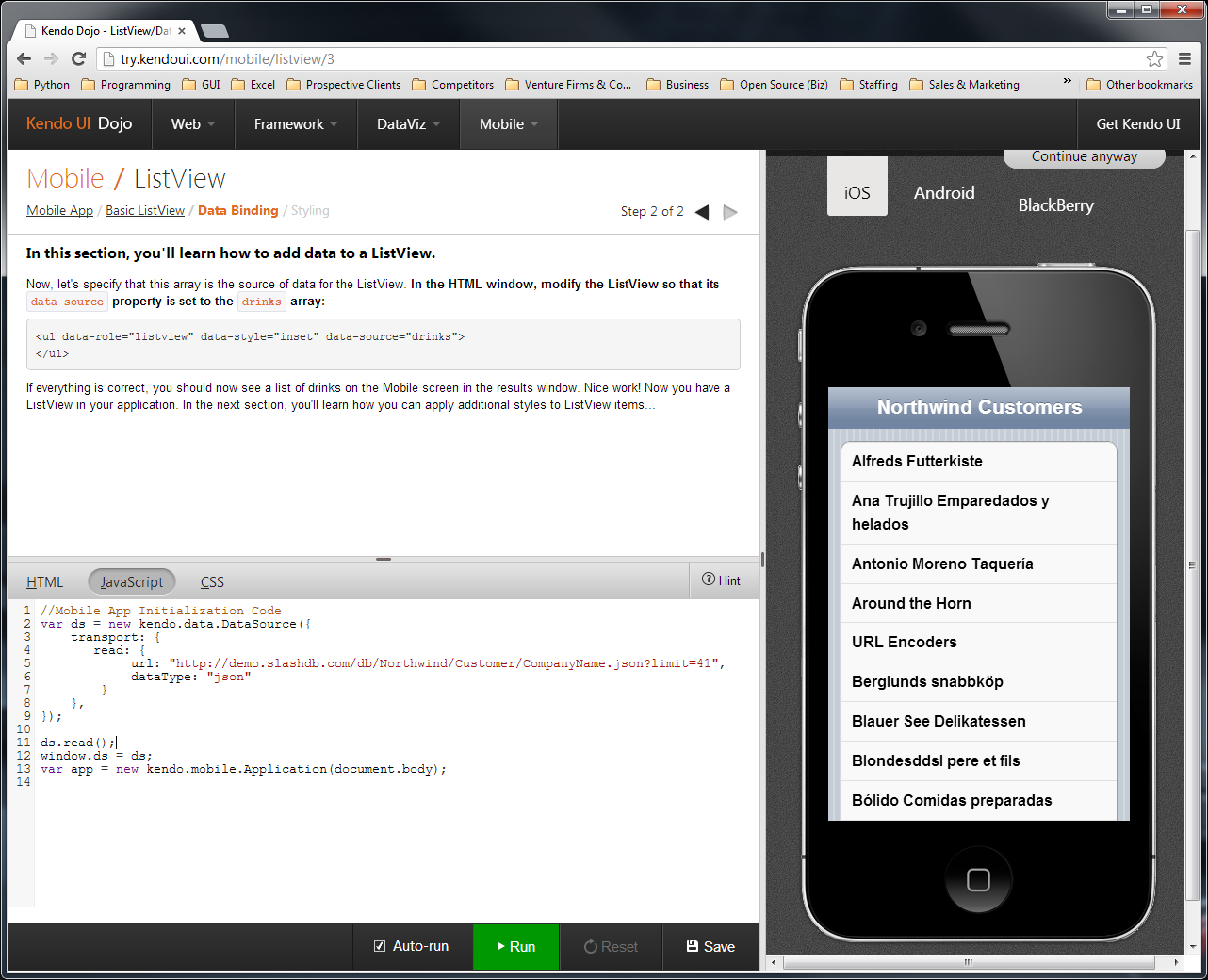This screenshot has height=980, width=1208.
Task: Go to the Kendo UI Dojo home
Action: coord(79,123)
